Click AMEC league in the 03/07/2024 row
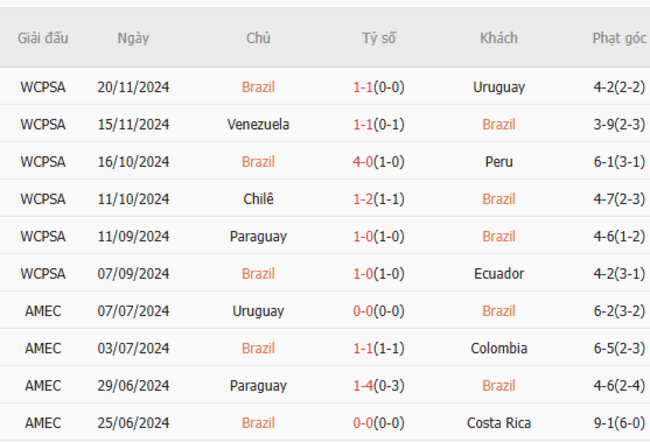The height and width of the screenshot is (442, 650). (43, 348)
